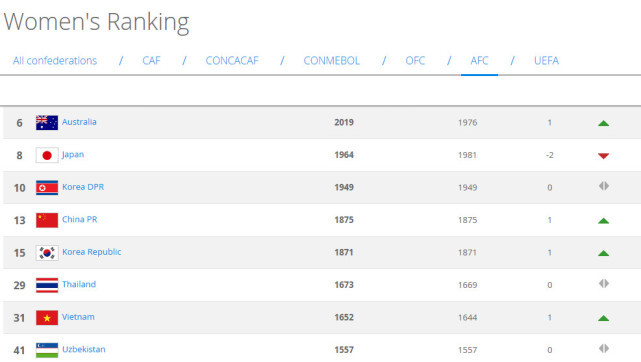Image resolution: width=641 pixels, height=362 pixels.
Task: Click the Vietnam flag icon
Action: (x=47, y=318)
